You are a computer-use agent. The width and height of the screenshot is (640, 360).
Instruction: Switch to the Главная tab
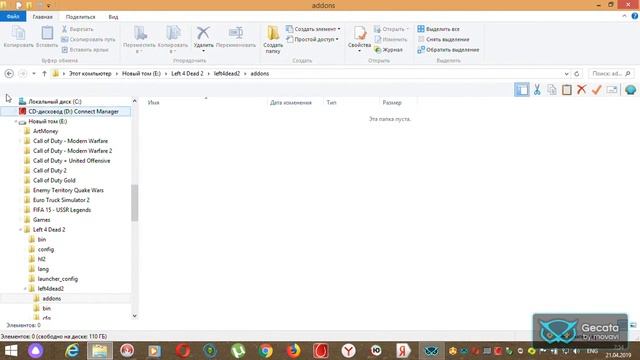click(x=42, y=17)
